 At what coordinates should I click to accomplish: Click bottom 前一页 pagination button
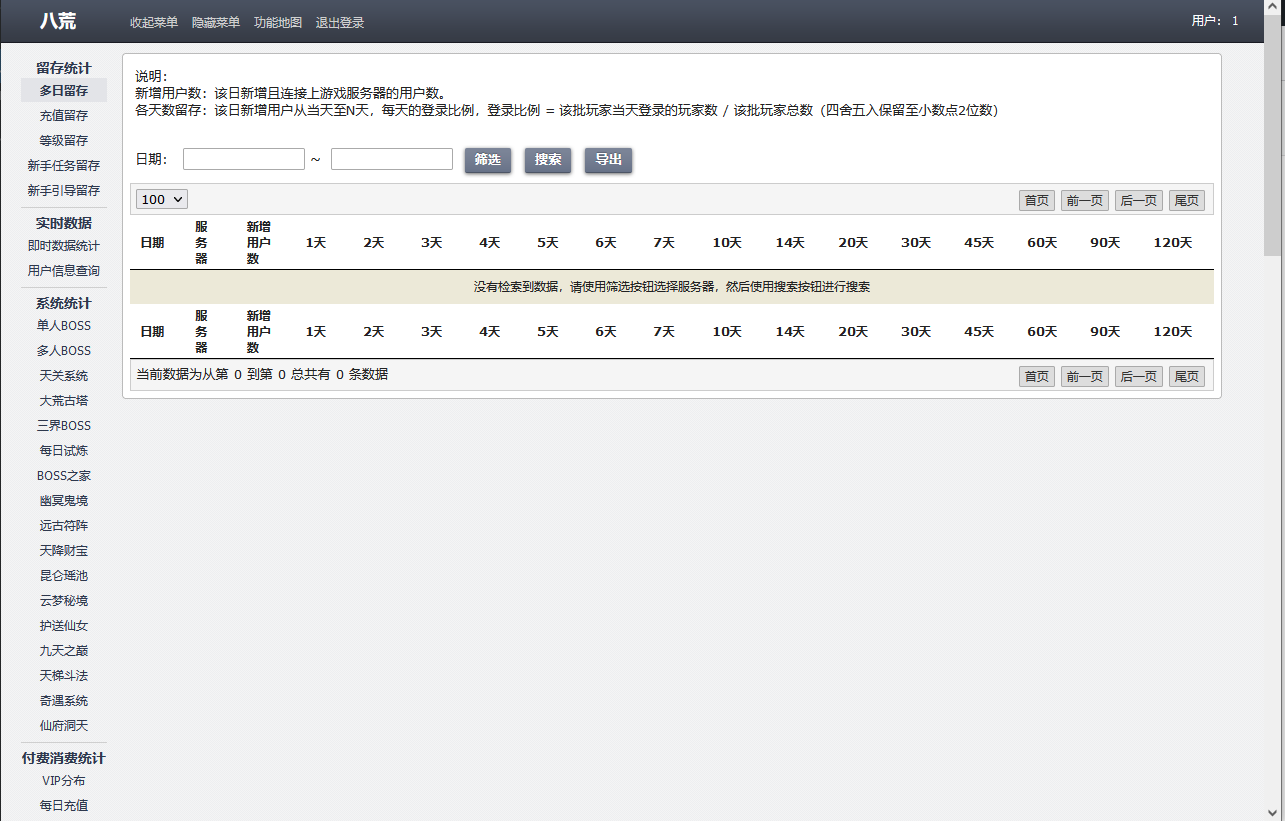(x=1085, y=376)
